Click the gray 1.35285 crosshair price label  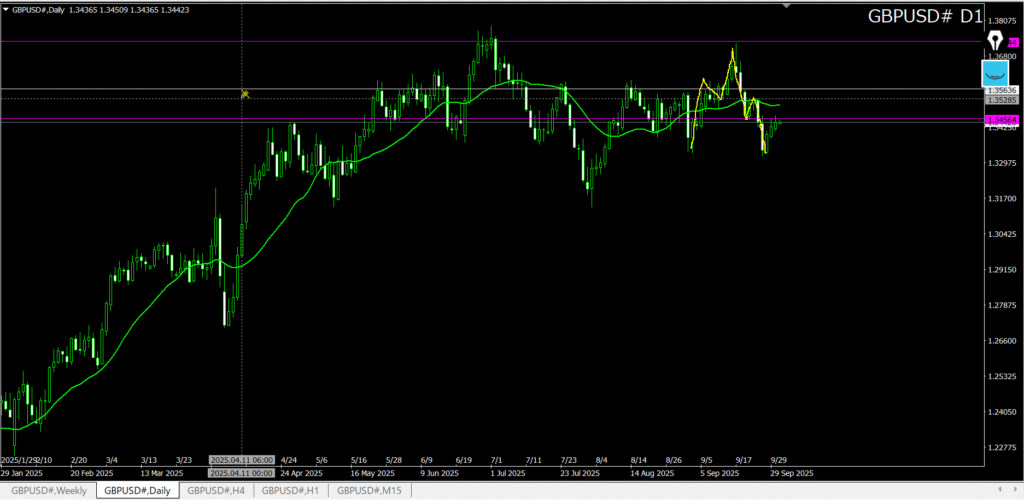pos(1001,100)
